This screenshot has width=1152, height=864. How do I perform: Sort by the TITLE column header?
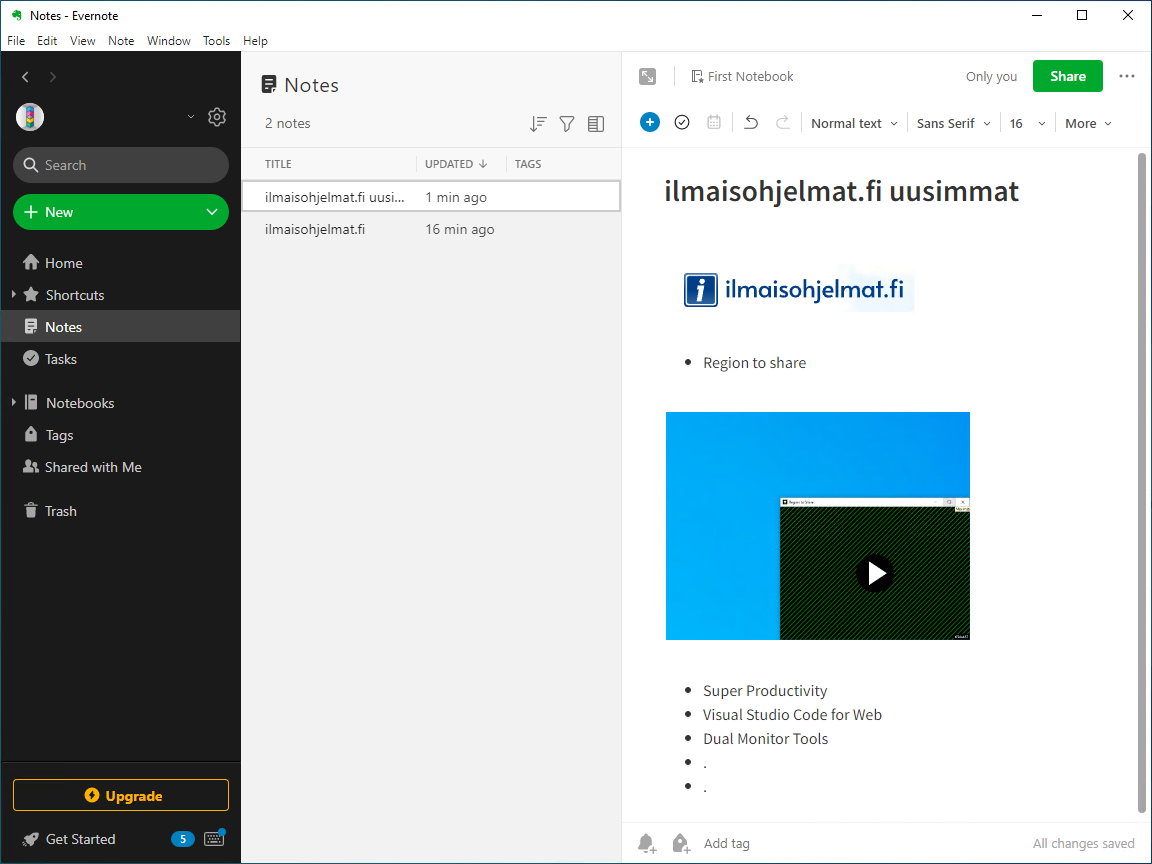coord(278,164)
